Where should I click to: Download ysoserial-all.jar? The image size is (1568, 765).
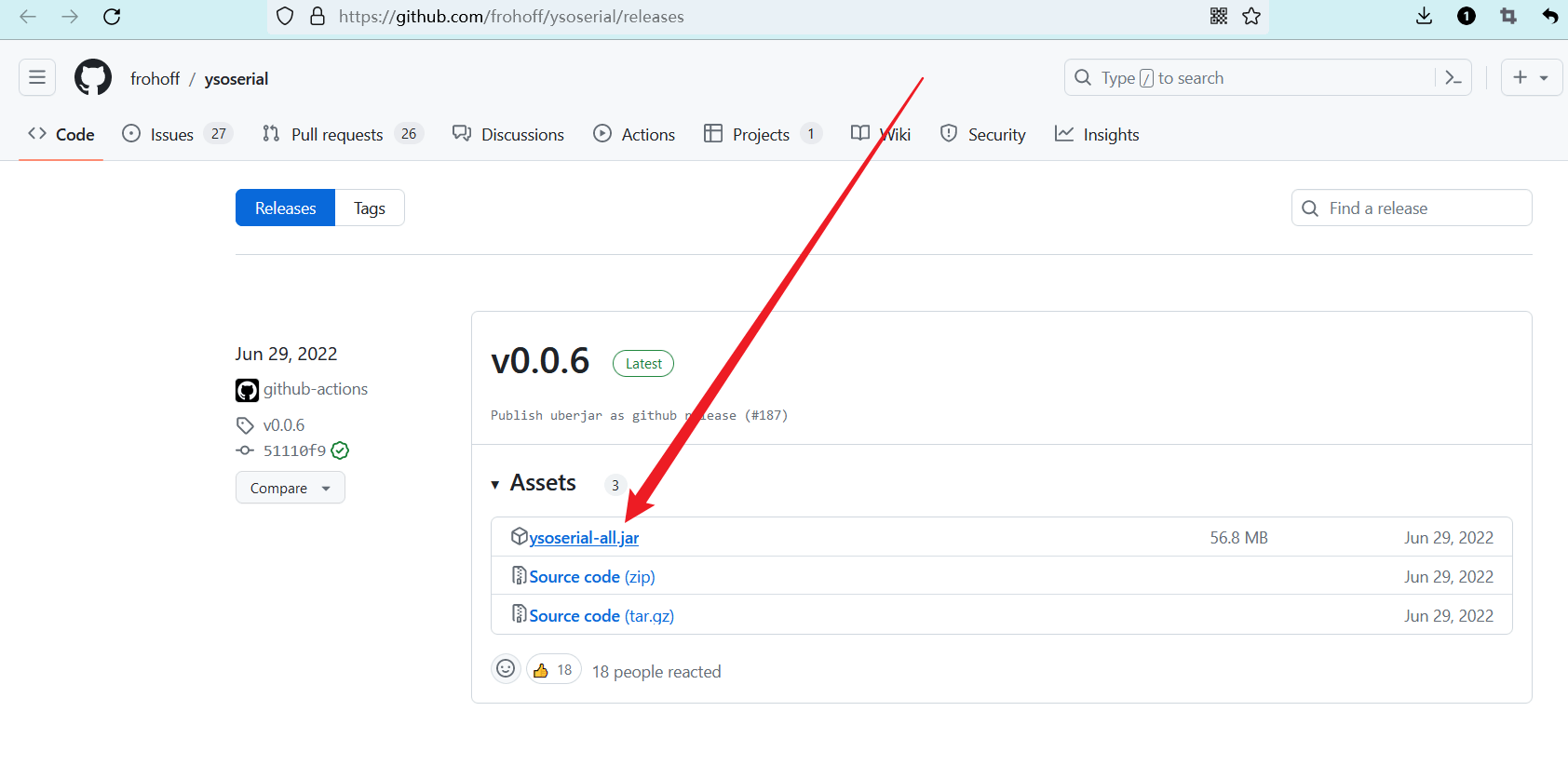tap(584, 538)
